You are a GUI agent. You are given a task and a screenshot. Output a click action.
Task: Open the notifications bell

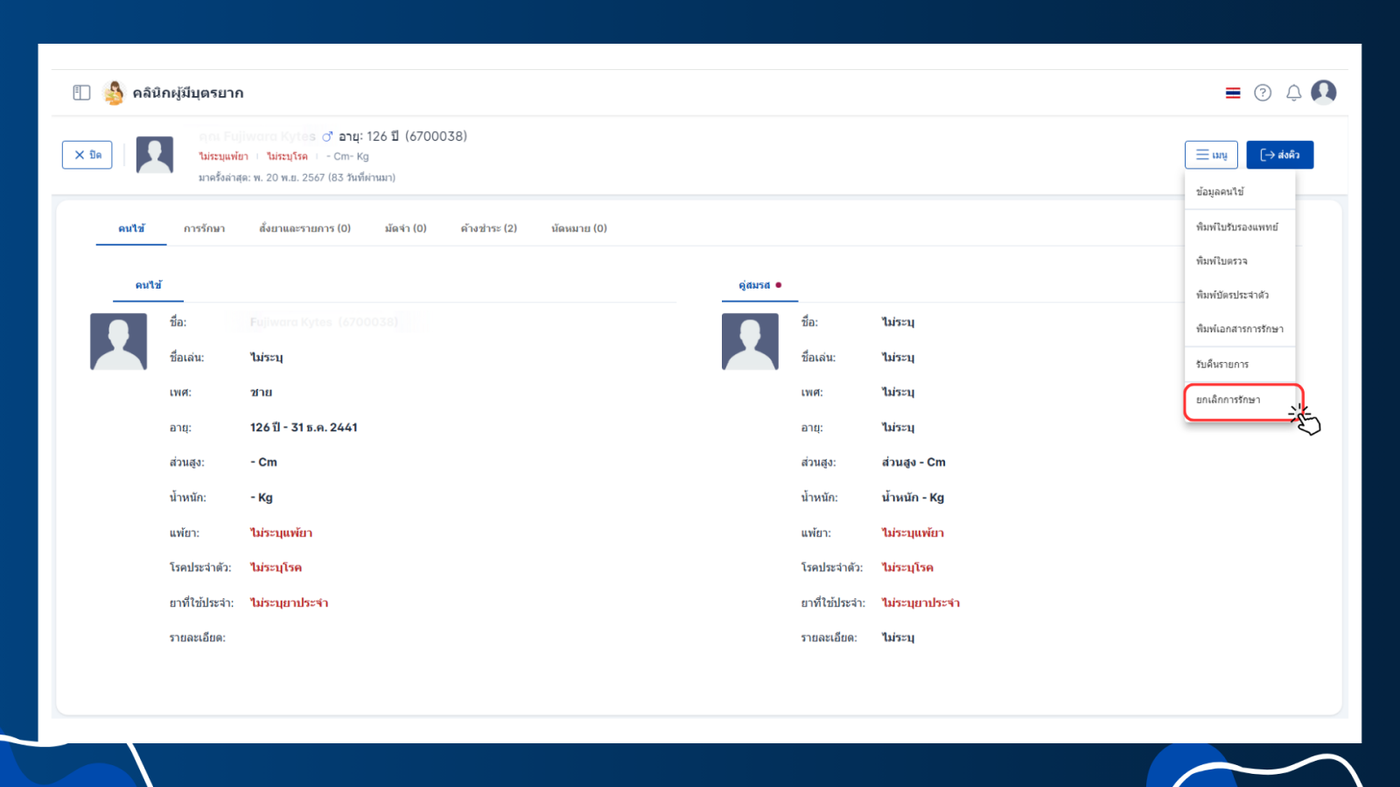tap(1293, 93)
